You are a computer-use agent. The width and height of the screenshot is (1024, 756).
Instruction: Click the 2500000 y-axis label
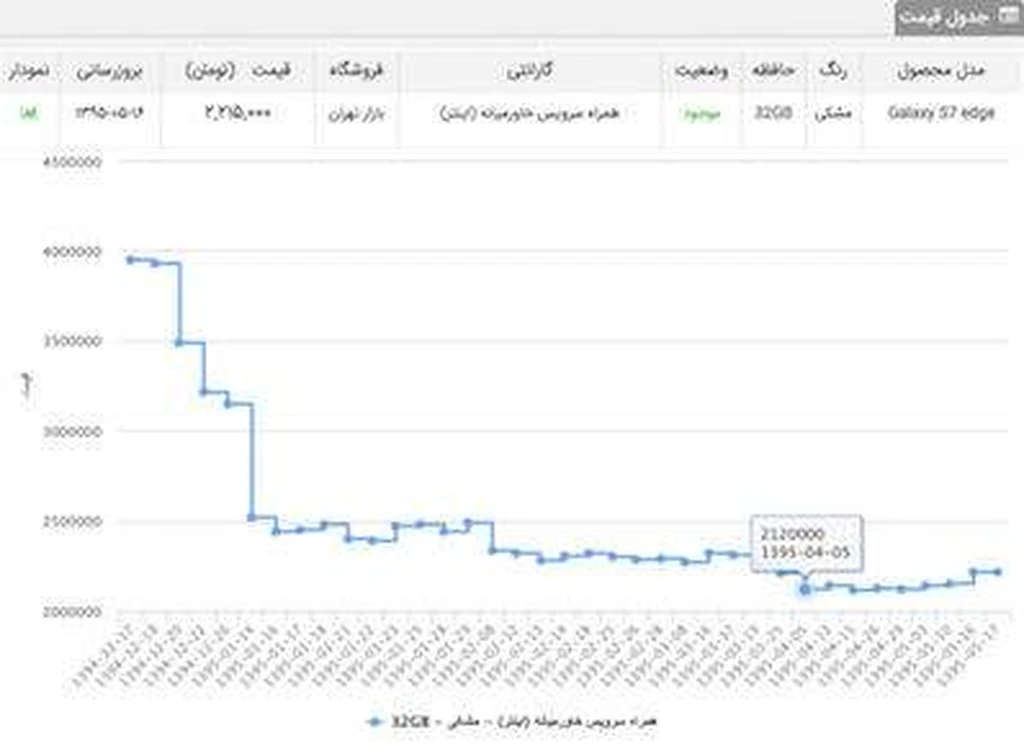tap(72, 522)
